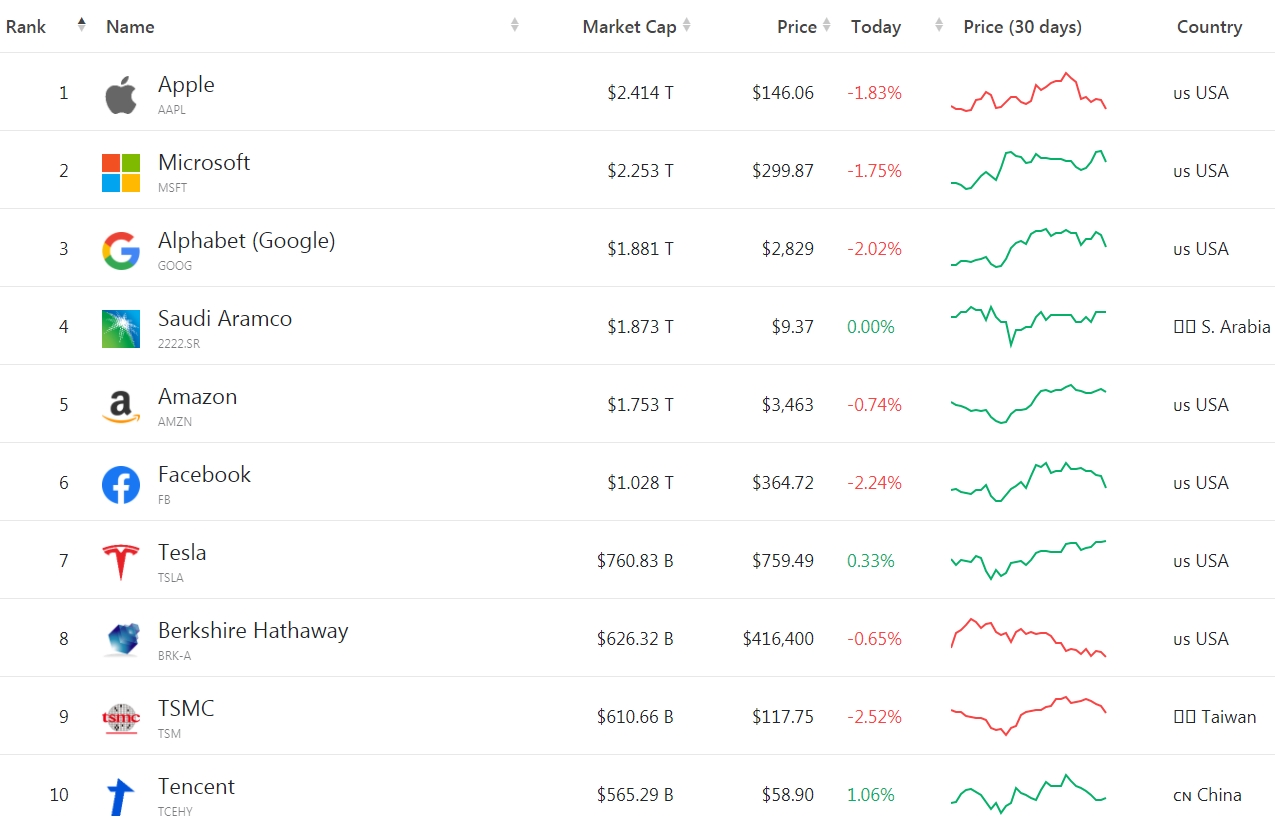Screen dimensions: 1275x828
Task: Click the Tencent logo icon
Action: [121, 798]
